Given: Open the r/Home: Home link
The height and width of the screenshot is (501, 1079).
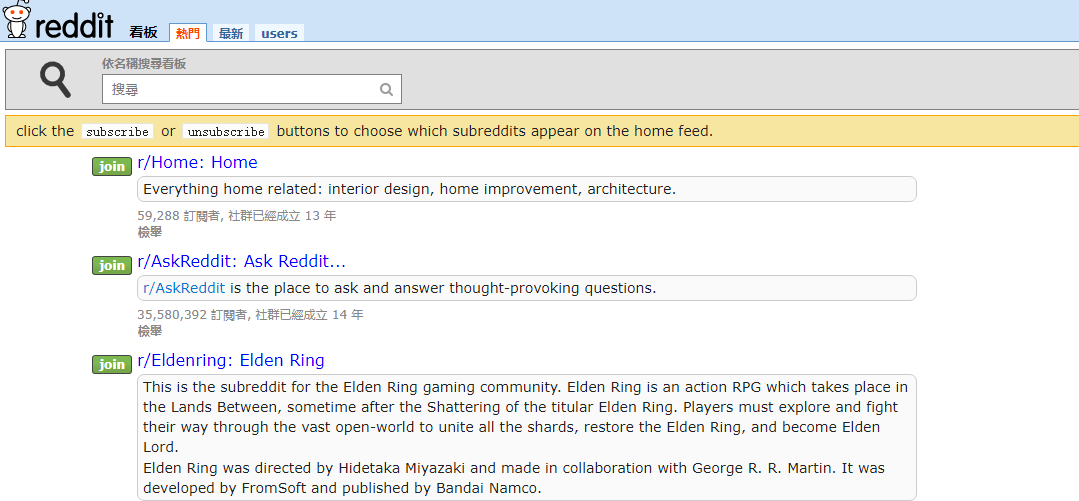Looking at the screenshot, I should click(x=197, y=162).
